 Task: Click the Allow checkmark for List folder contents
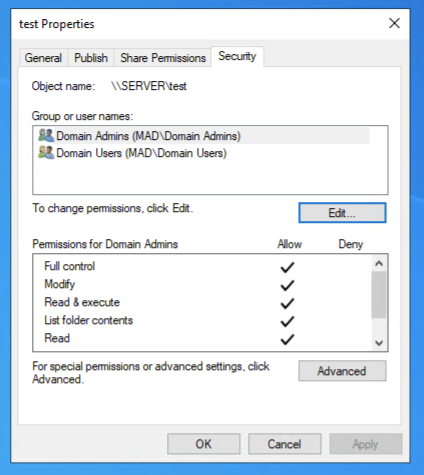click(287, 321)
